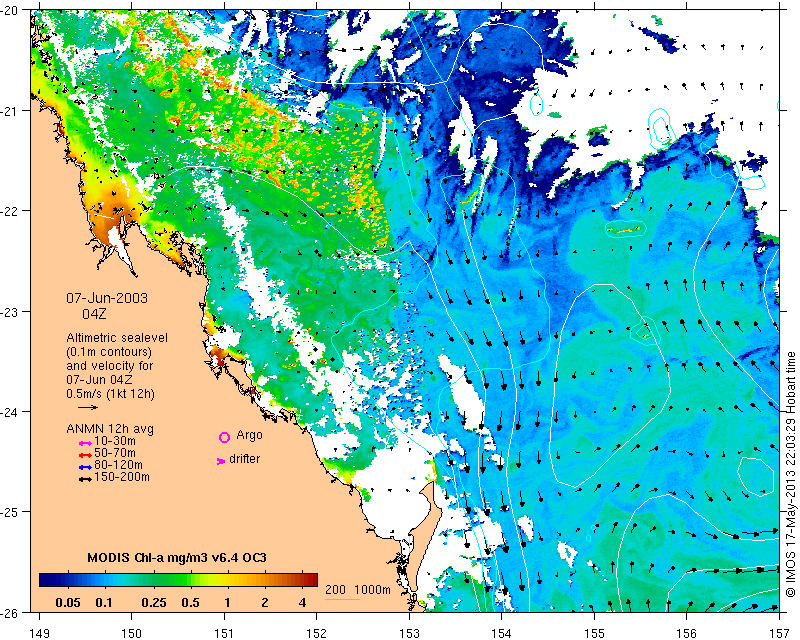Image resolution: width=800 pixels, height=640 pixels.
Task: Click the longitude label '157'
Action: [780, 633]
